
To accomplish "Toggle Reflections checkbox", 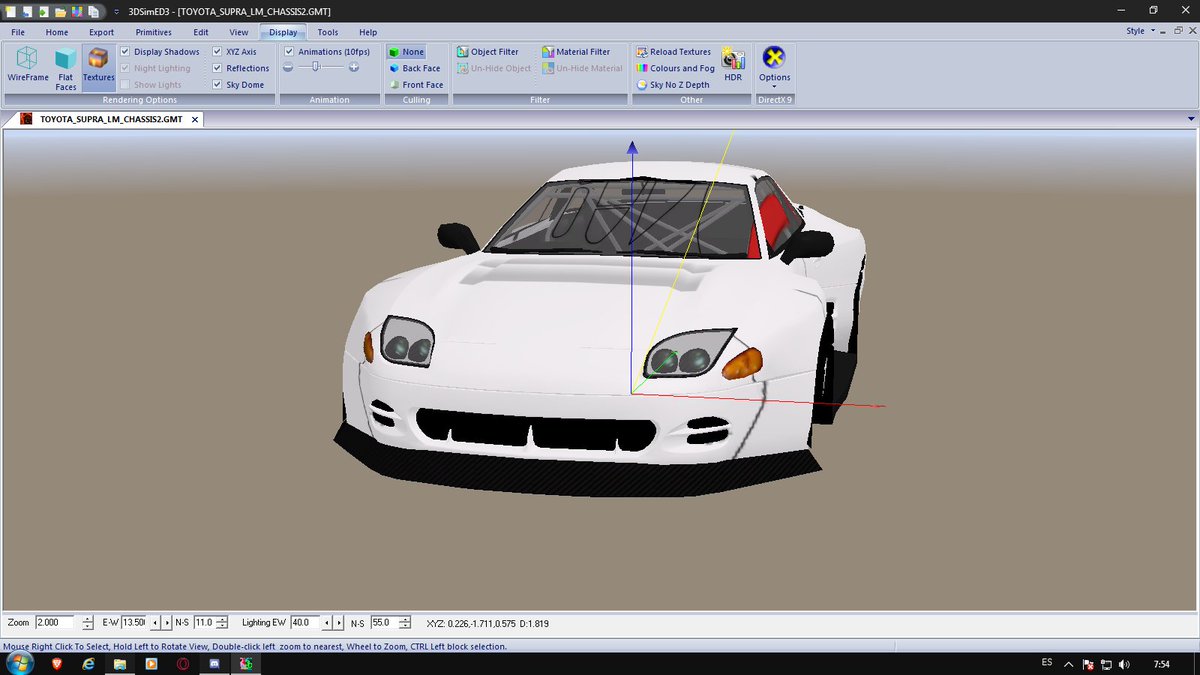I will click(217, 69).
